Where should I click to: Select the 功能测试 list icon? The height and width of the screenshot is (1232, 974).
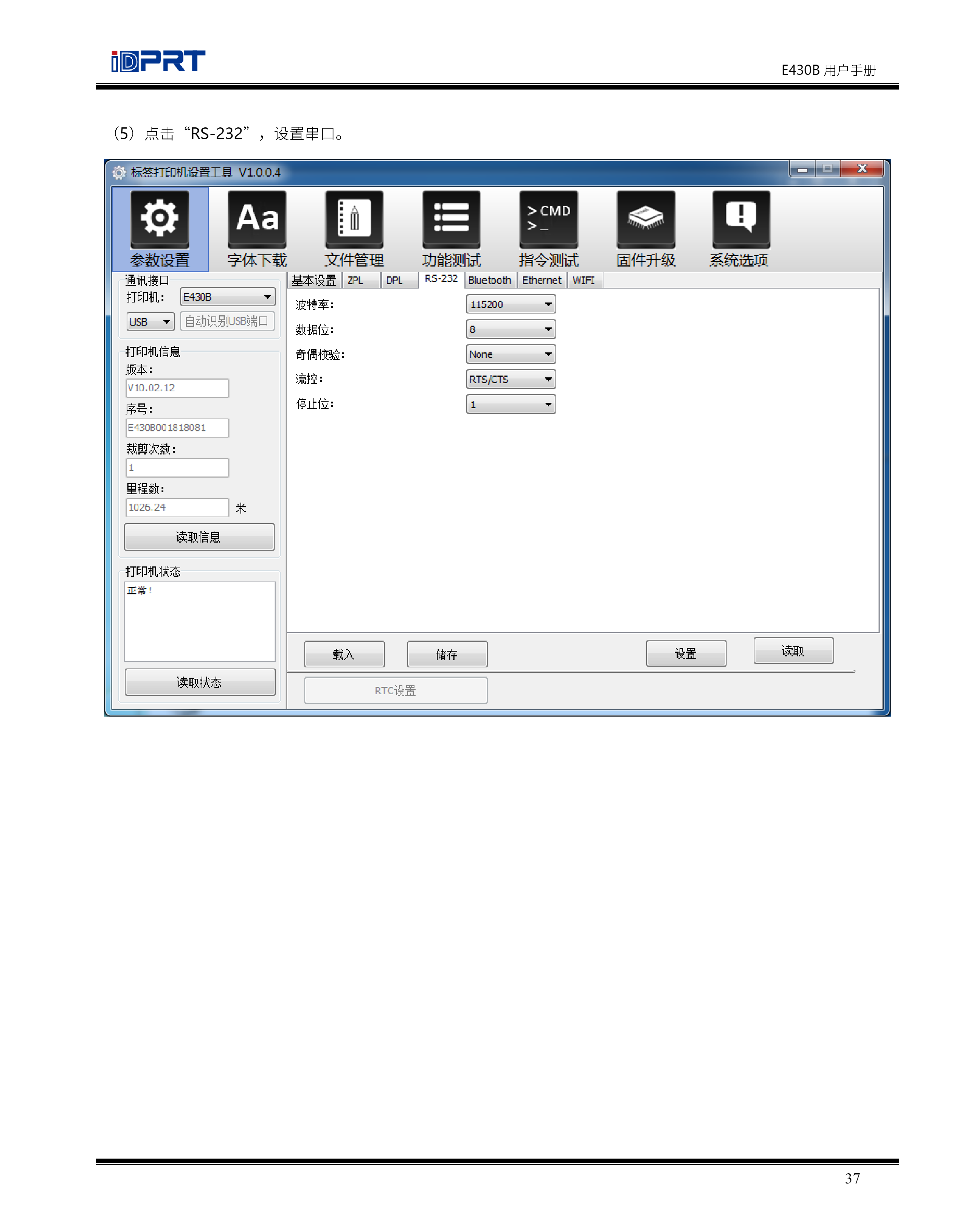point(451,219)
